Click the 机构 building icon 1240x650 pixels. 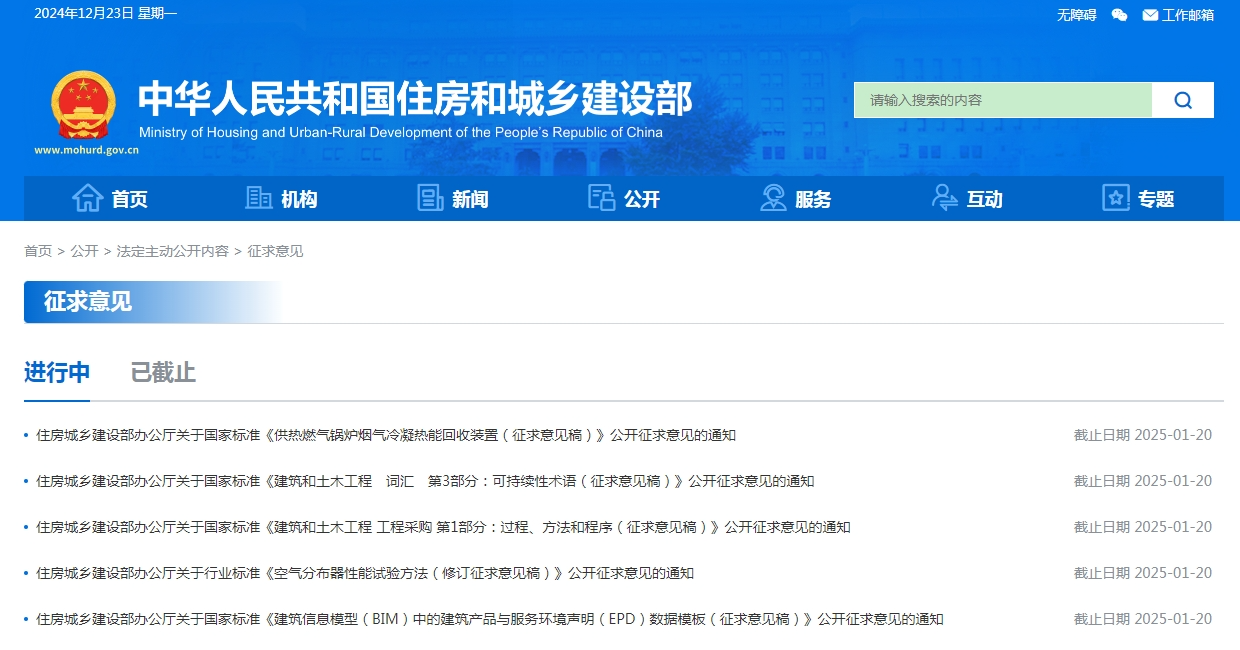tap(259, 198)
